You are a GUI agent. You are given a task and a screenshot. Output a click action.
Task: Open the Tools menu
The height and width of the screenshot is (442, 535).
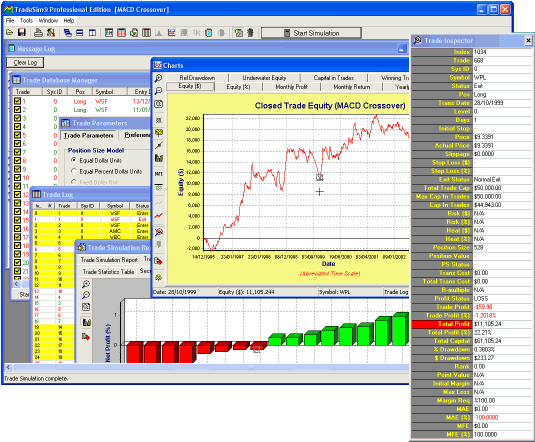click(x=26, y=20)
